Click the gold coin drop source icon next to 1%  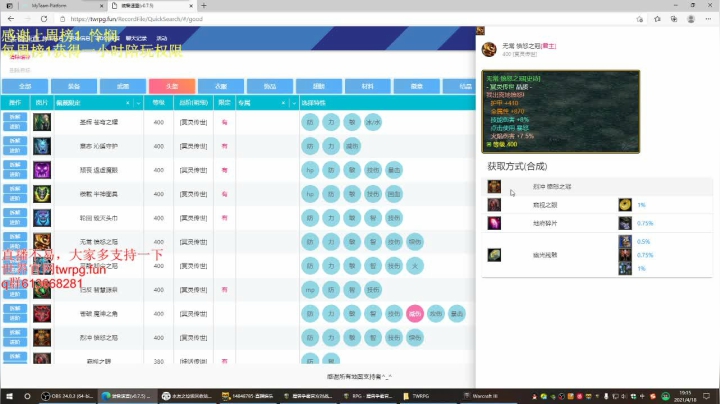[625, 205]
